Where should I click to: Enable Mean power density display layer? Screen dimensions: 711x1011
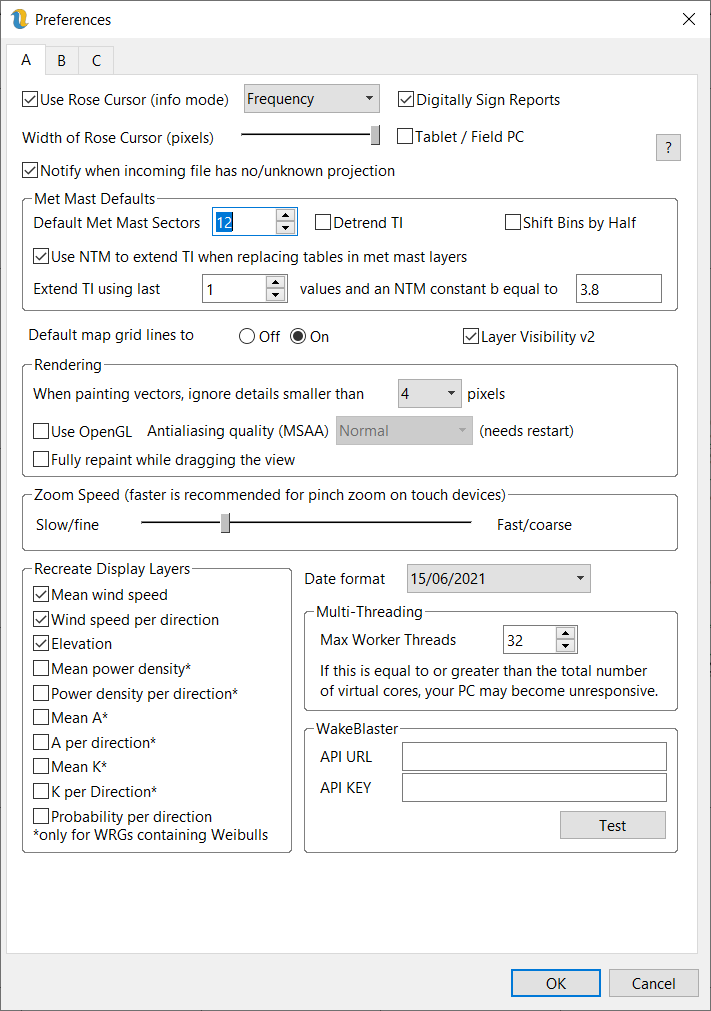tap(41, 668)
